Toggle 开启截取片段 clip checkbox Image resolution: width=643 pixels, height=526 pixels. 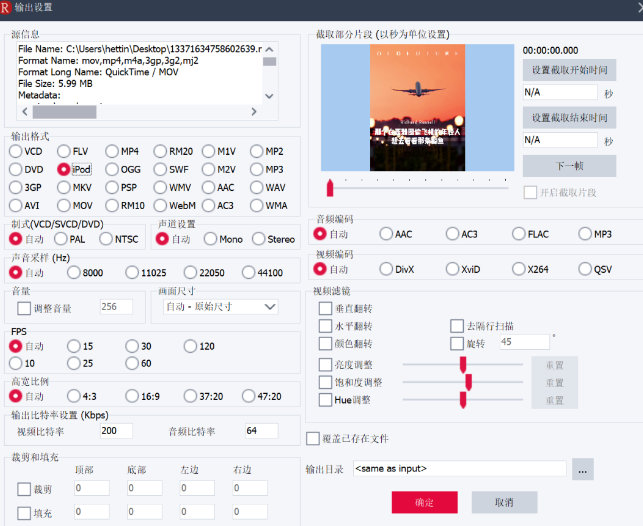tap(530, 192)
